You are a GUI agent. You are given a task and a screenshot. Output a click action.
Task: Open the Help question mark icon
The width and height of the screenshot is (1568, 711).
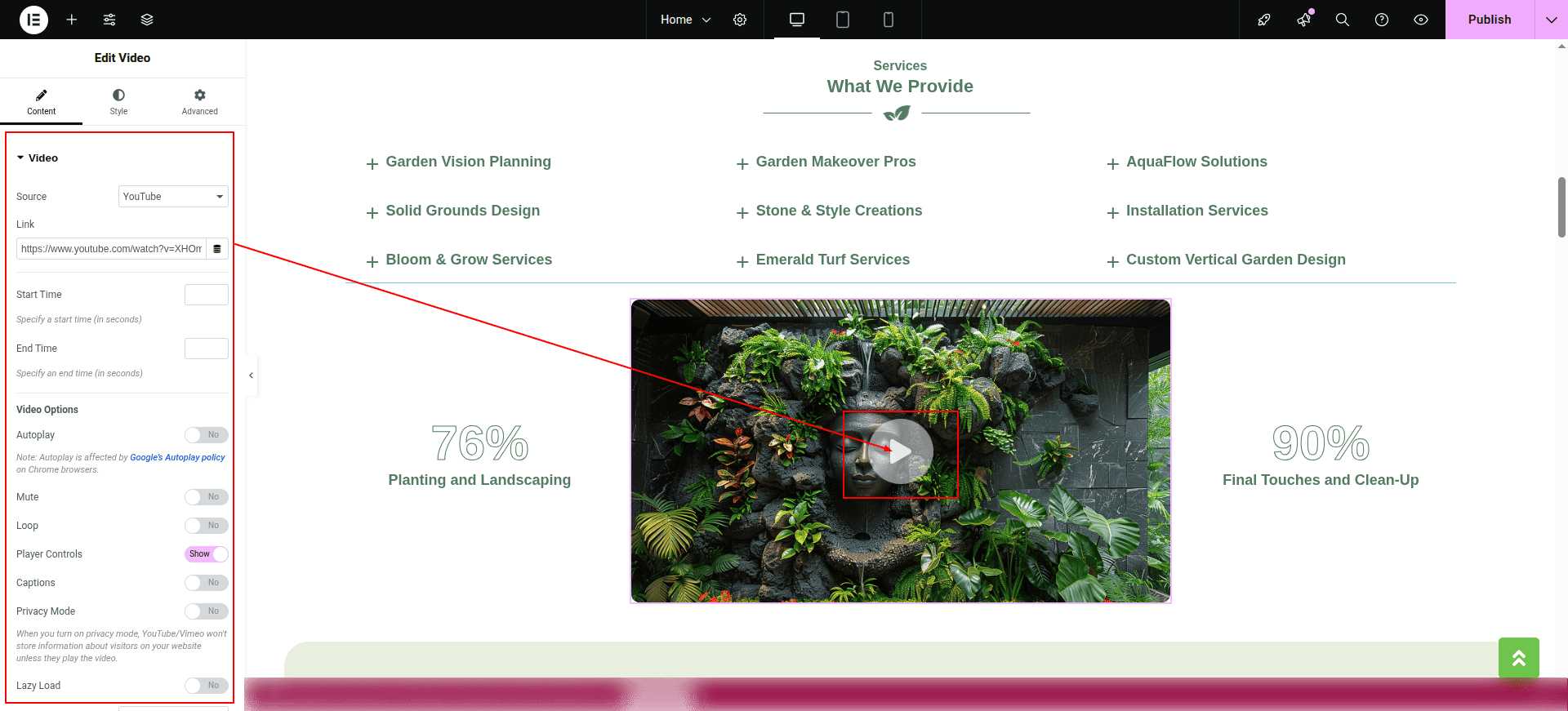click(1382, 20)
